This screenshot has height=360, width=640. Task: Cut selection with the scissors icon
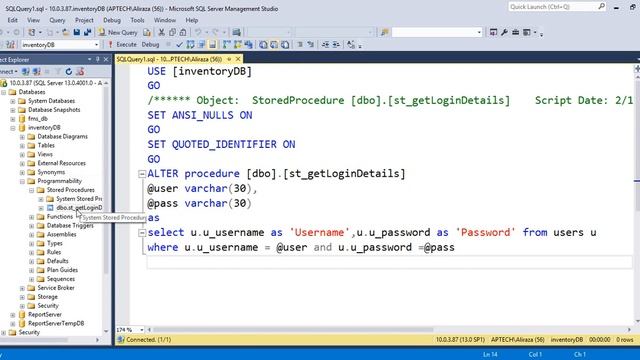[x=161, y=32]
